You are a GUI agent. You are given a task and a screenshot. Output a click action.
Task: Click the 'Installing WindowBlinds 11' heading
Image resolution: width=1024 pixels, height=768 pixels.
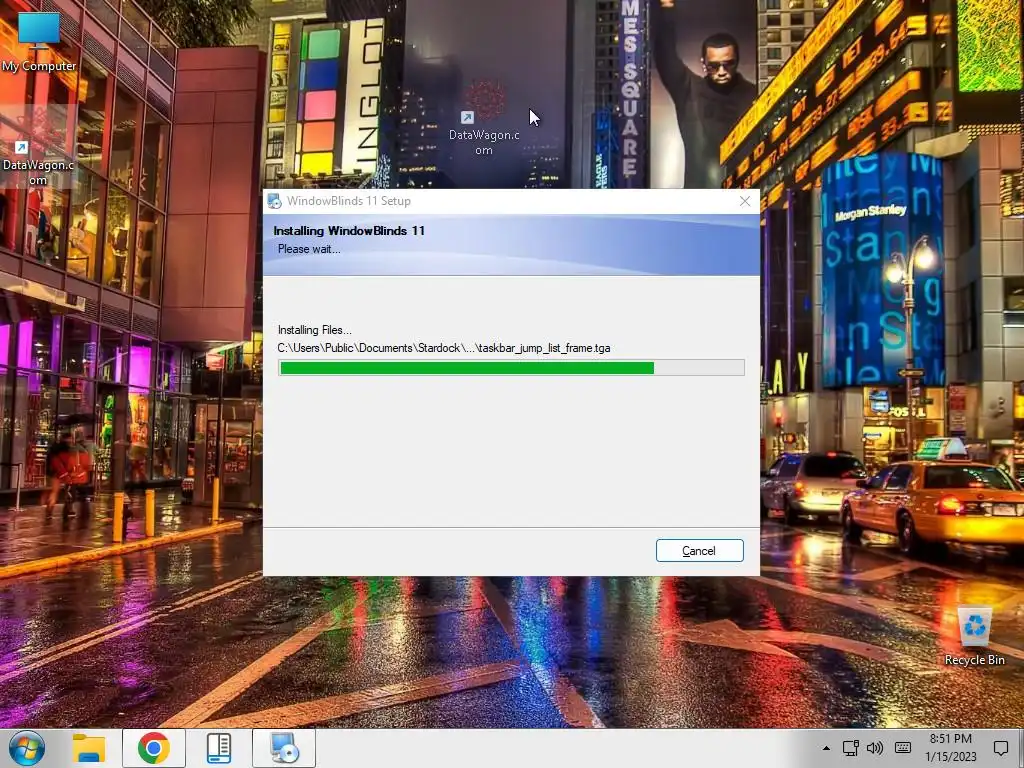349,231
